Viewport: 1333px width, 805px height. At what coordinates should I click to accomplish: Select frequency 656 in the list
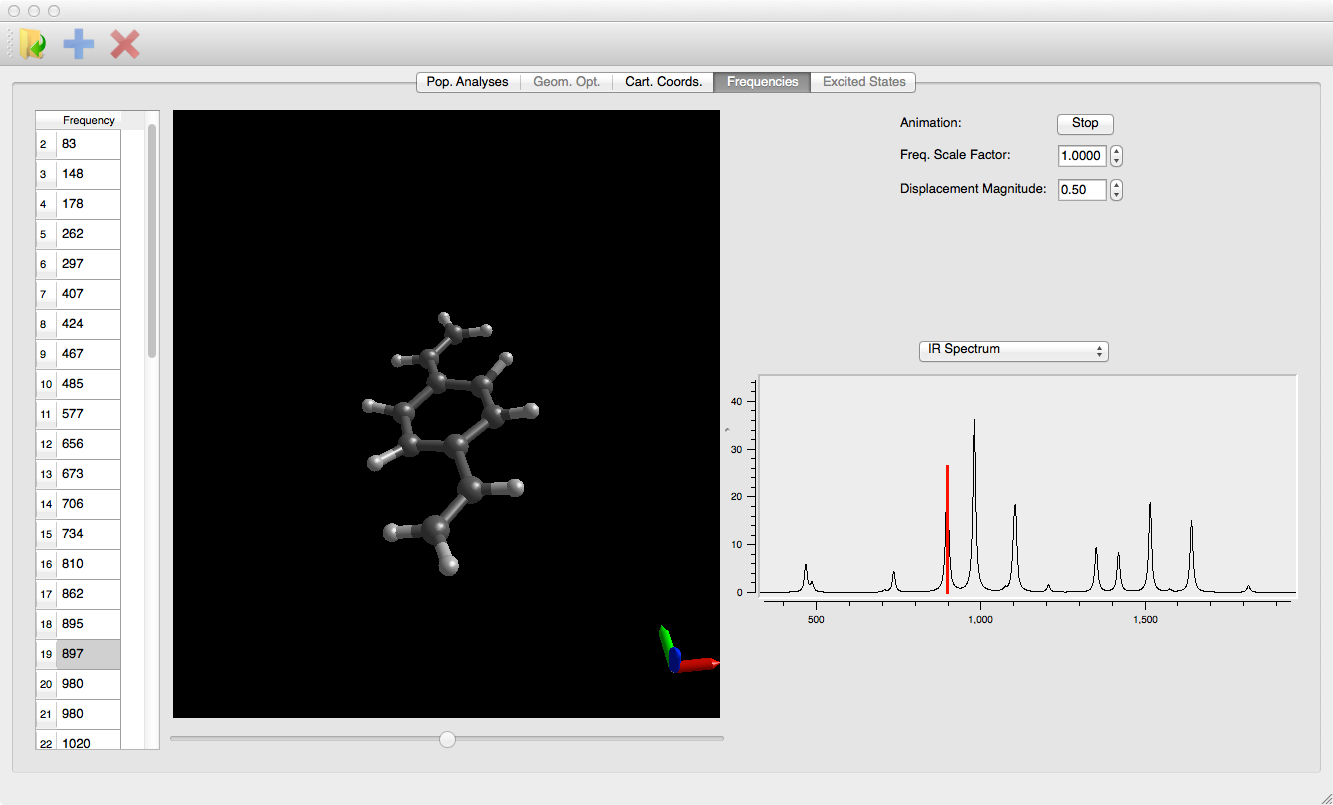(88, 444)
